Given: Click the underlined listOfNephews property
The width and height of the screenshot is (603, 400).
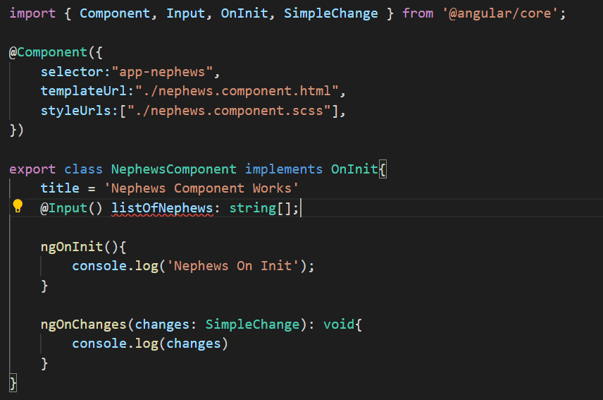Looking at the screenshot, I should [x=162, y=208].
